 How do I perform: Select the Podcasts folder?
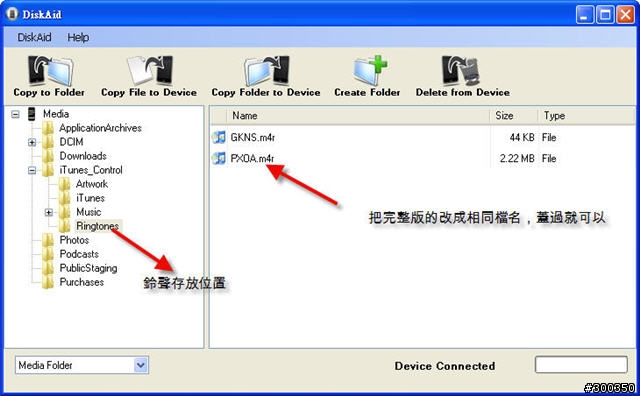tap(79, 254)
